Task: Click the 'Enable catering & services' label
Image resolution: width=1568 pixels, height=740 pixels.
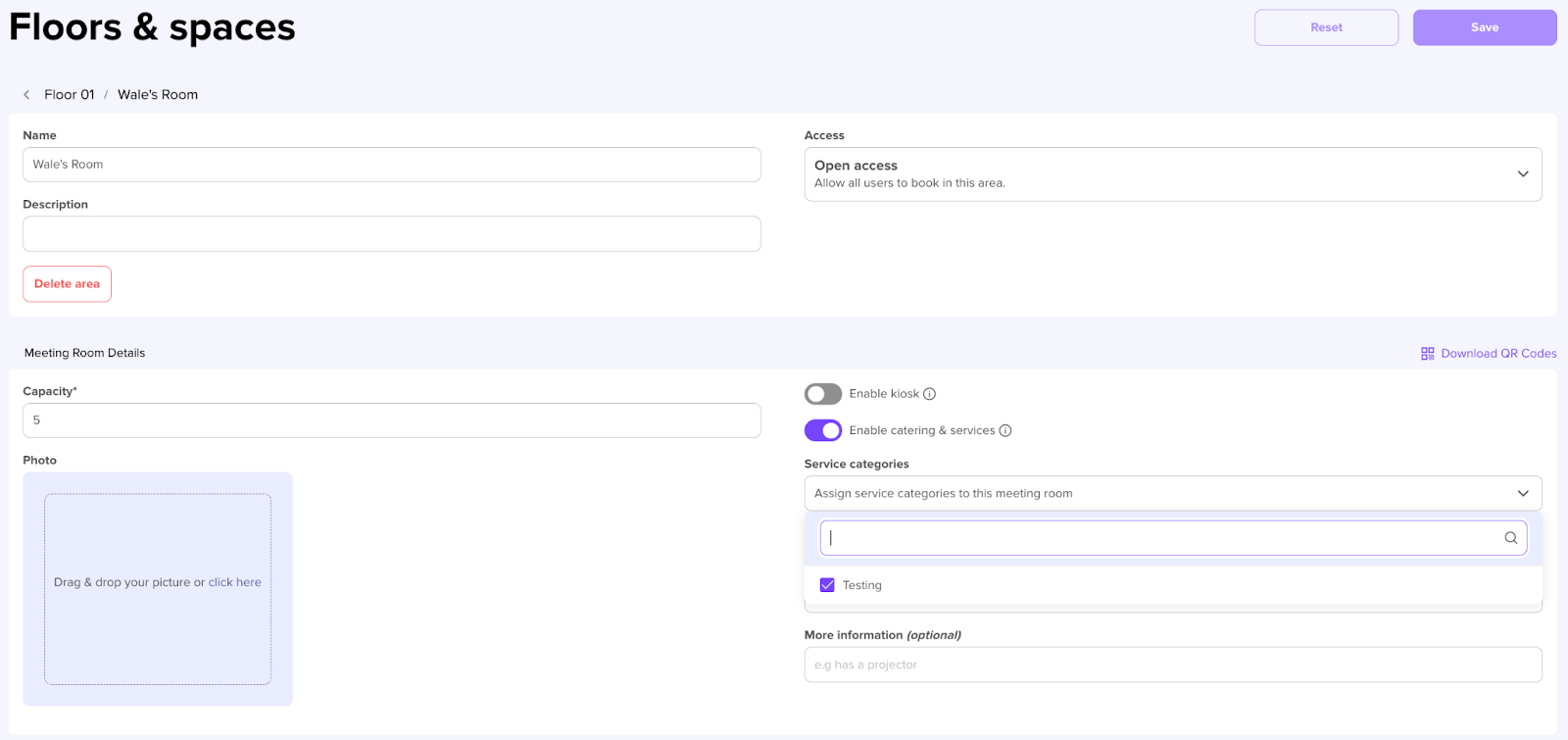Action: click(922, 430)
